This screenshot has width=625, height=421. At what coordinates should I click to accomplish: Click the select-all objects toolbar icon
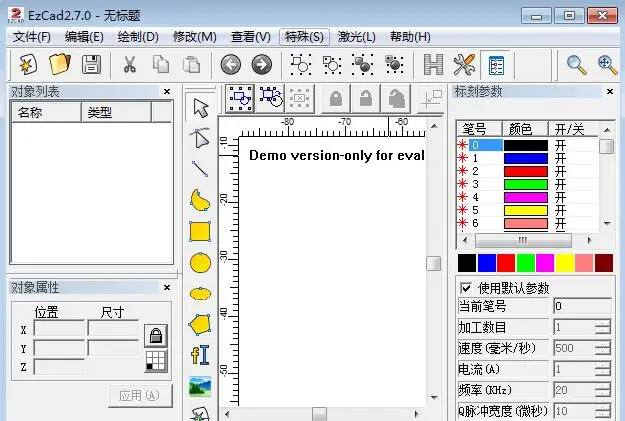[x=240, y=98]
